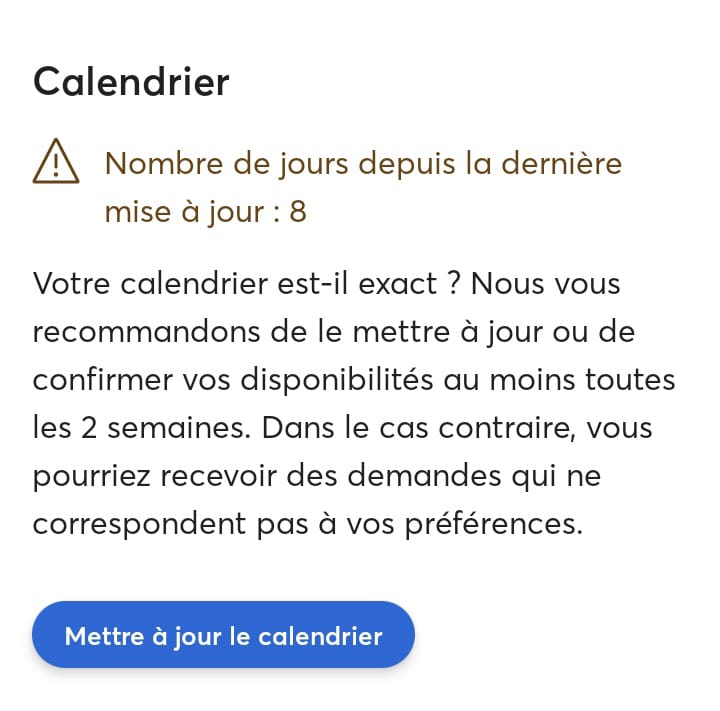
Task: Click the warning triangle icon
Action: coord(56,161)
